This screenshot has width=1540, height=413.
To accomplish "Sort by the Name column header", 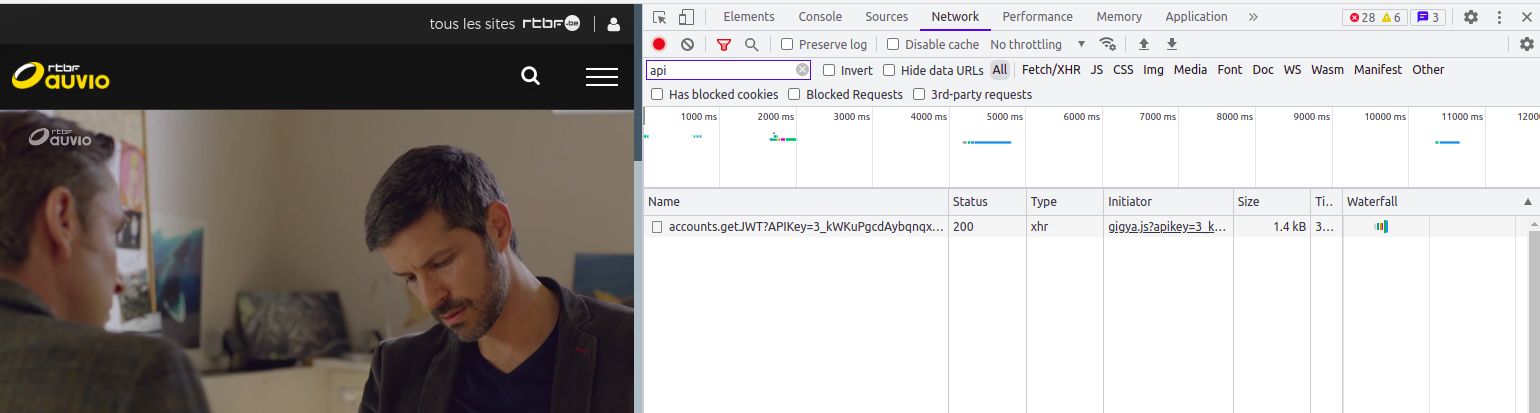I will [796, 202].
